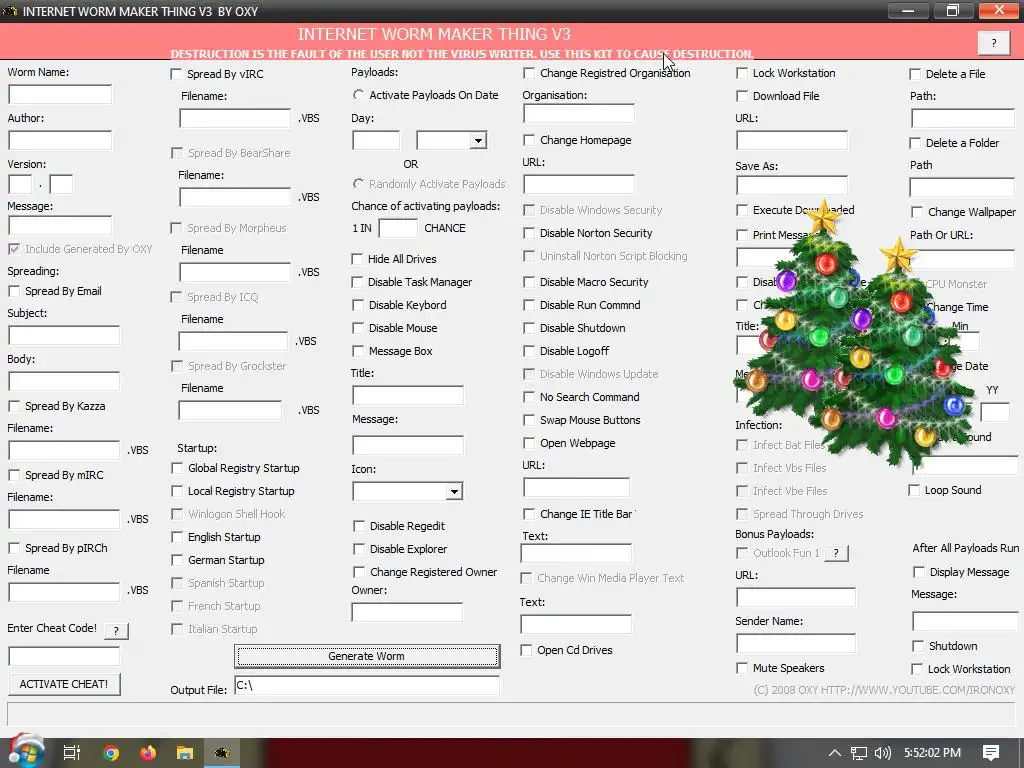Open the volume tray icon
Screen dimensions: 1024x768
(883, 753)
